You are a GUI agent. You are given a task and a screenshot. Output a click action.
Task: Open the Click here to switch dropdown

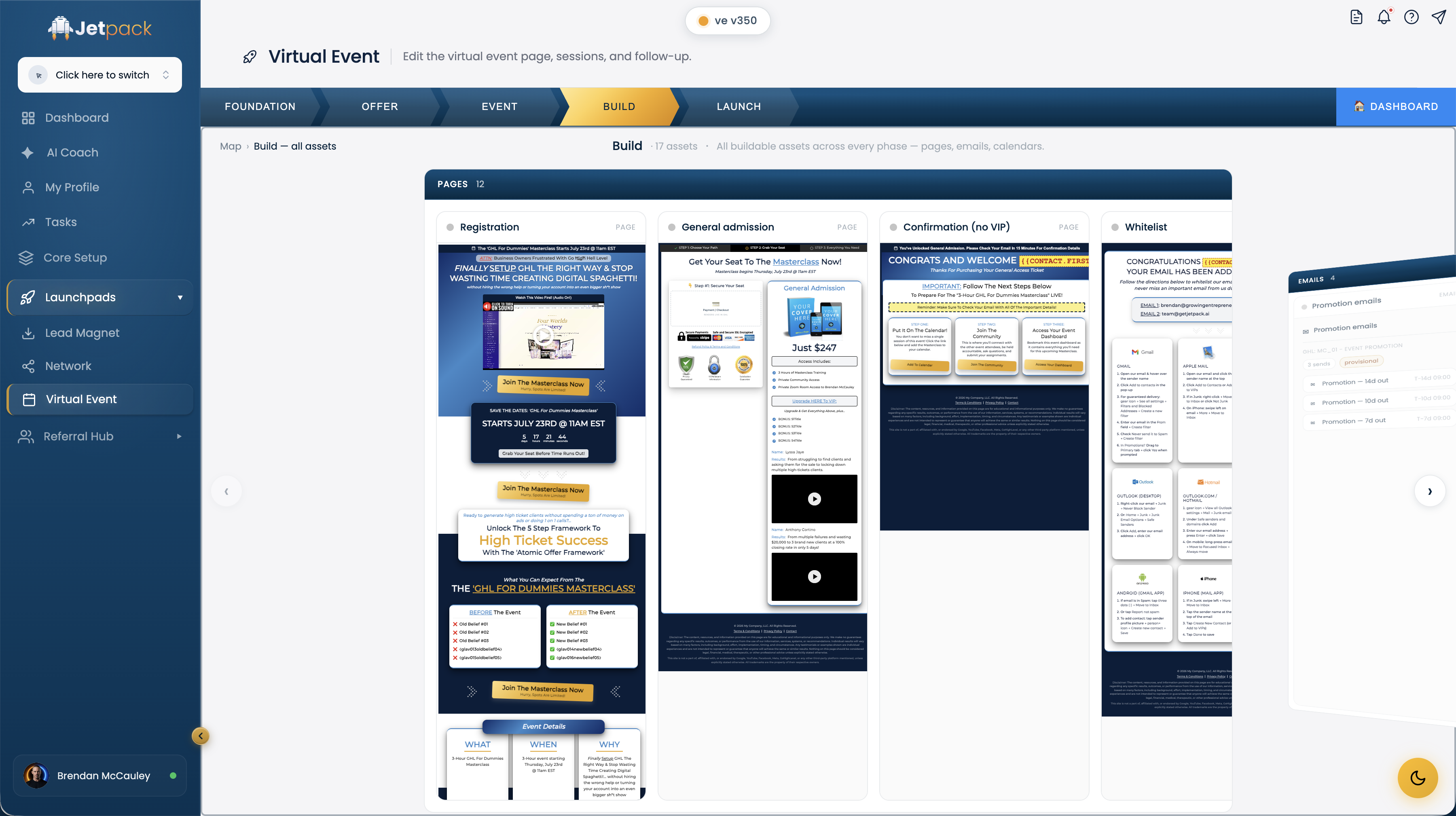[99, 74]
